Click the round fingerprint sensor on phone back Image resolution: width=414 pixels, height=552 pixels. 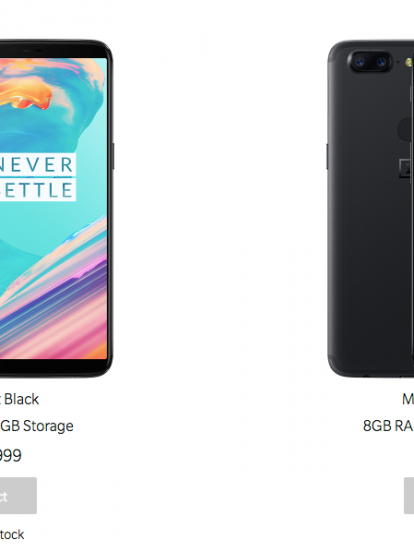pos(406,130)
